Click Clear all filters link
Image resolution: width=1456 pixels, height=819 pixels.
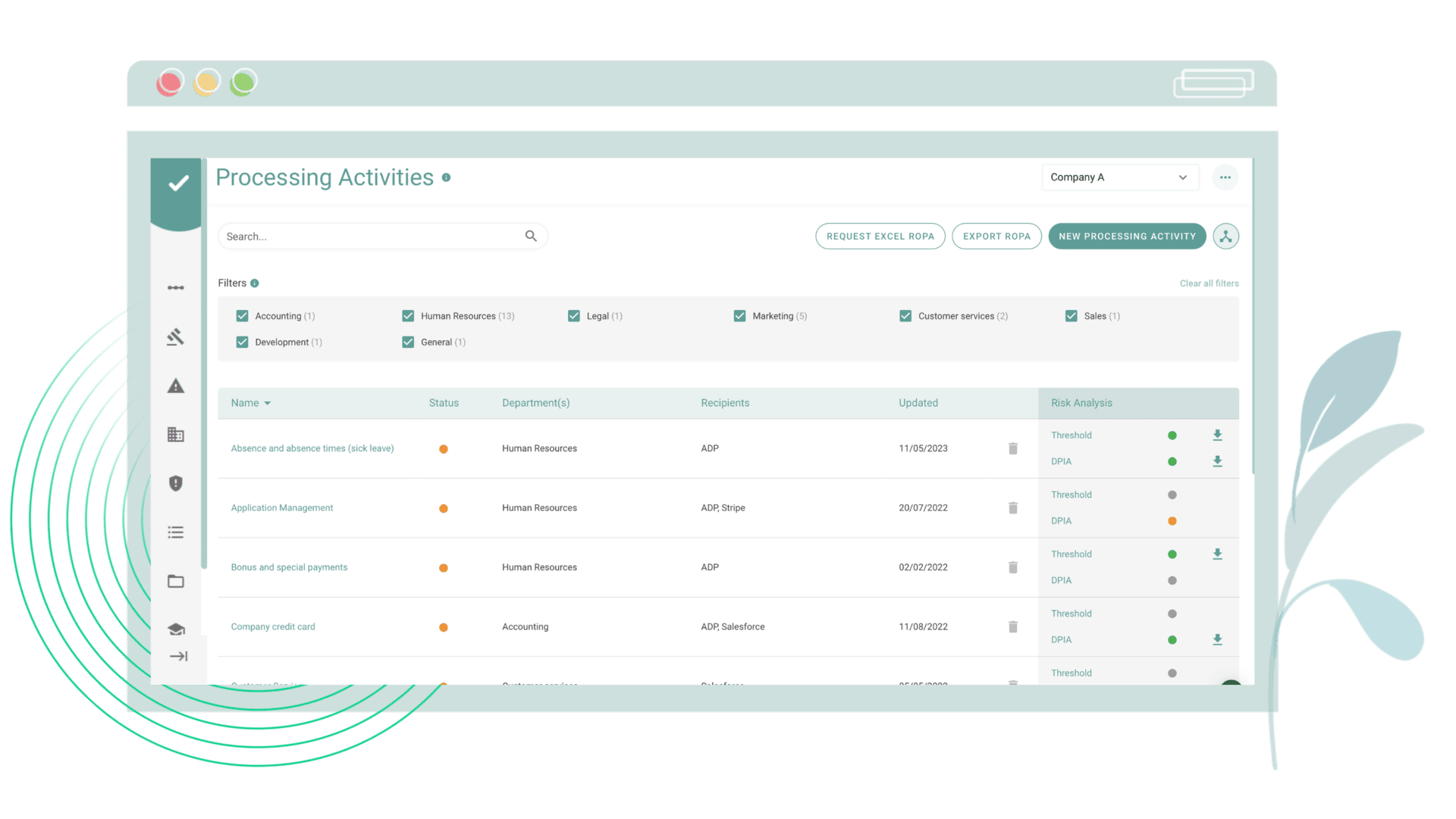(x=1209, y=283)
